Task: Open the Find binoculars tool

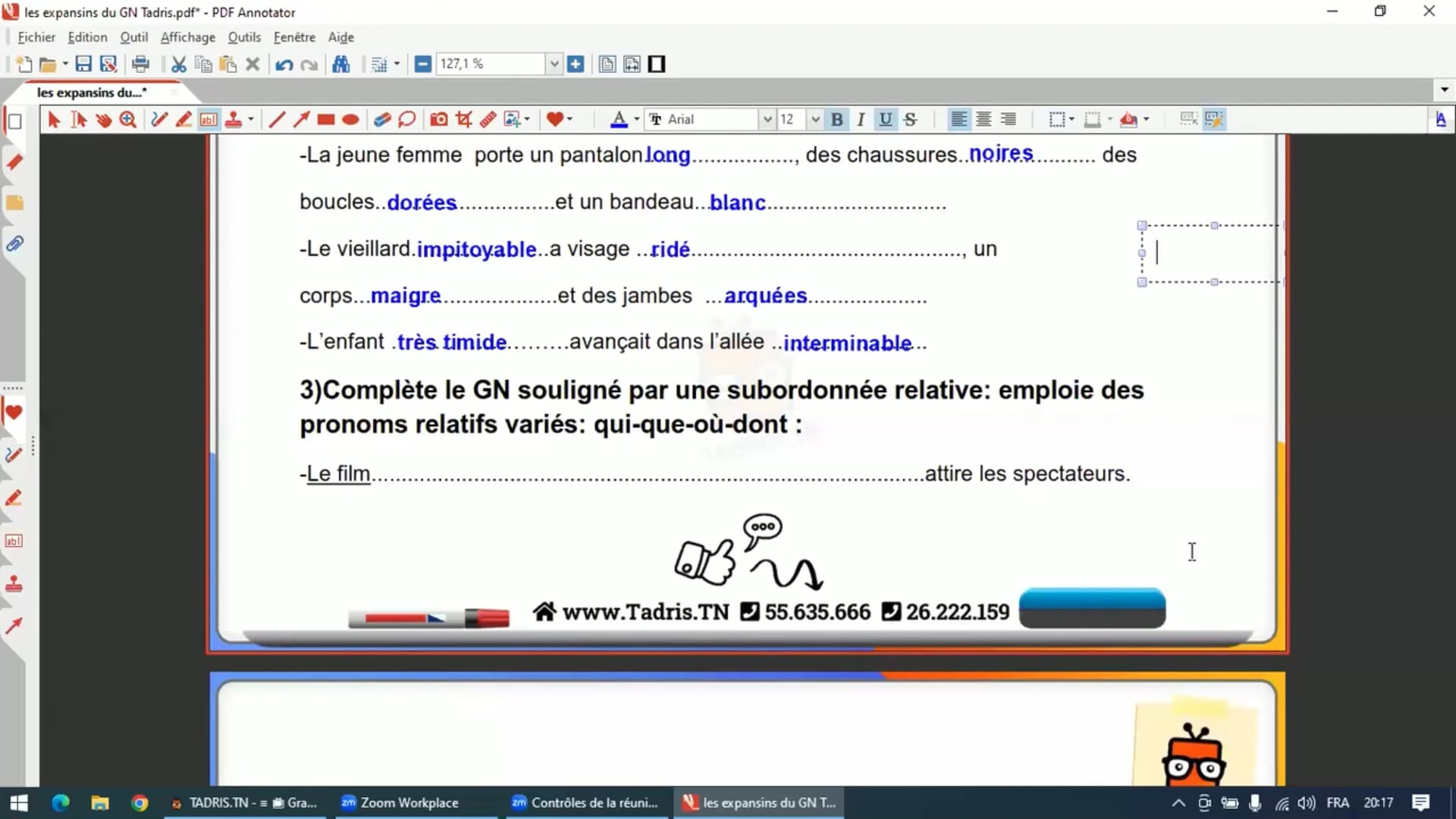Action: 341,64
